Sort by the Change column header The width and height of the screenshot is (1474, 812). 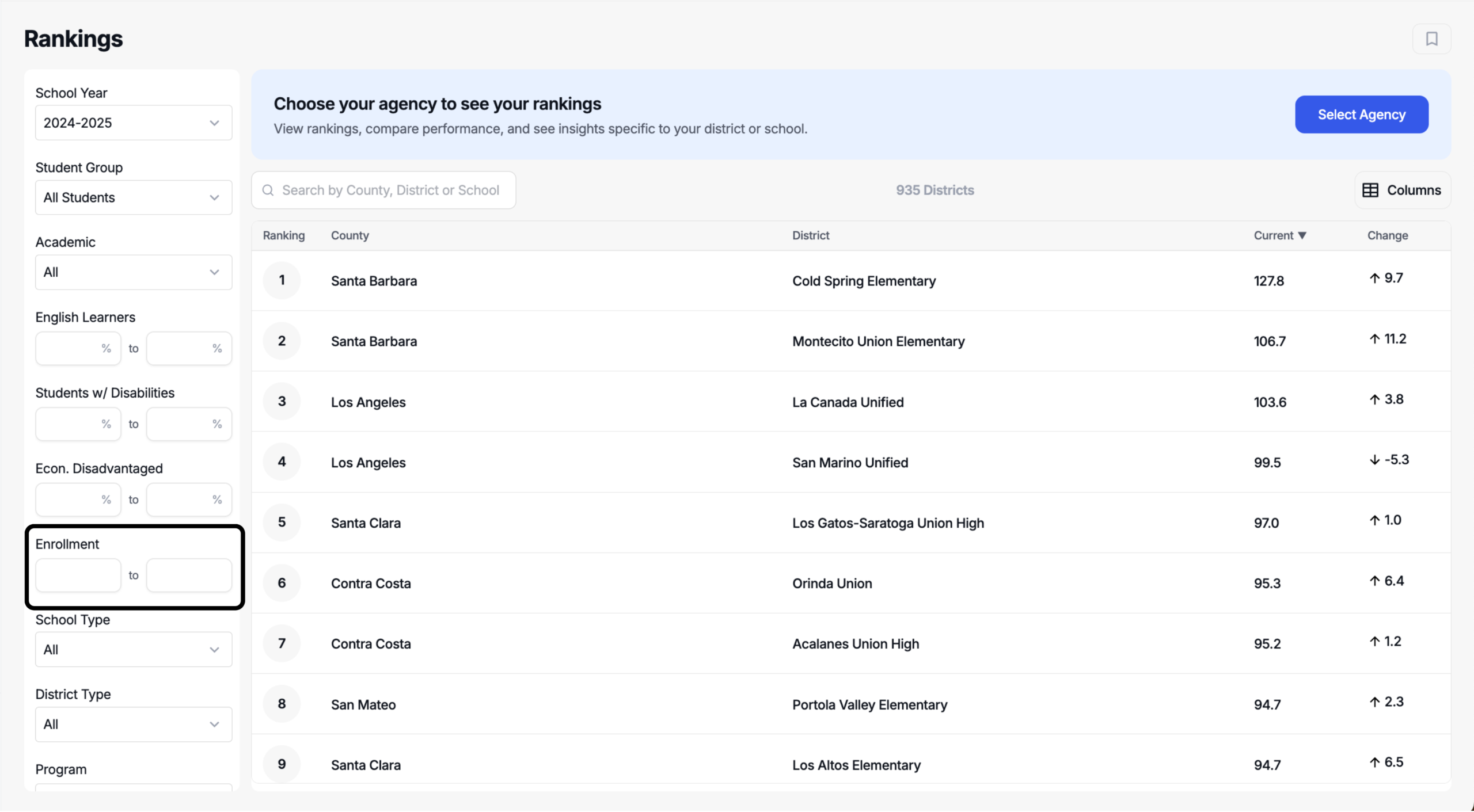[x=1388, y=235]
